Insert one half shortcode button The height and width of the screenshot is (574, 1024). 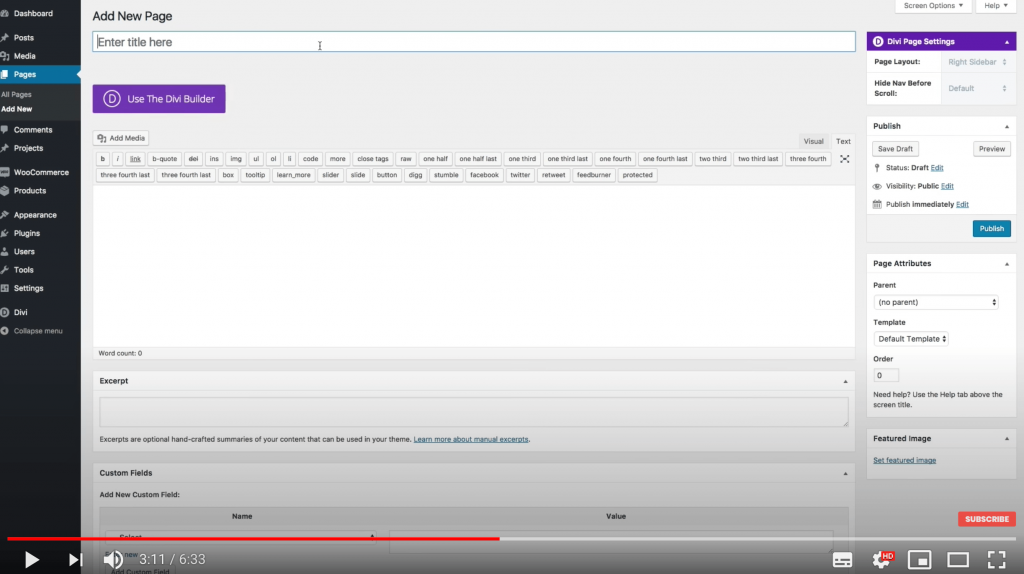pyautogui.click(x=435, y=159)
